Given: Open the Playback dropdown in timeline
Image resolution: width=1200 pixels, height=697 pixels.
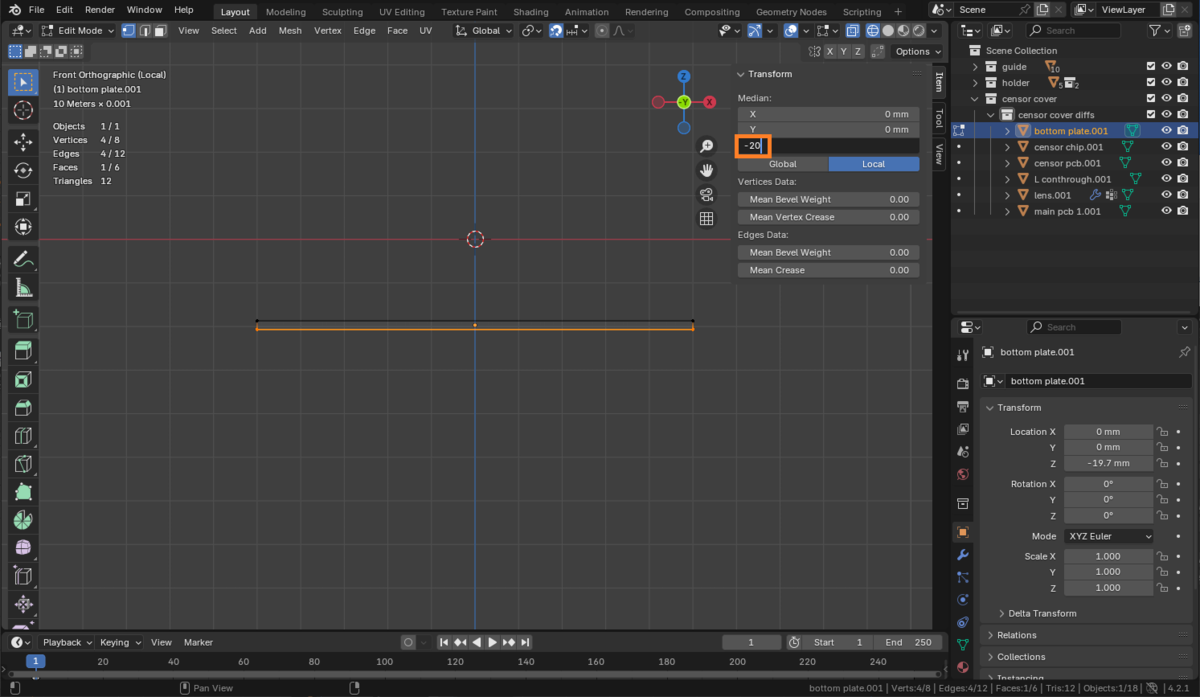Looking at the screenshot, I should tap(67, 642).
